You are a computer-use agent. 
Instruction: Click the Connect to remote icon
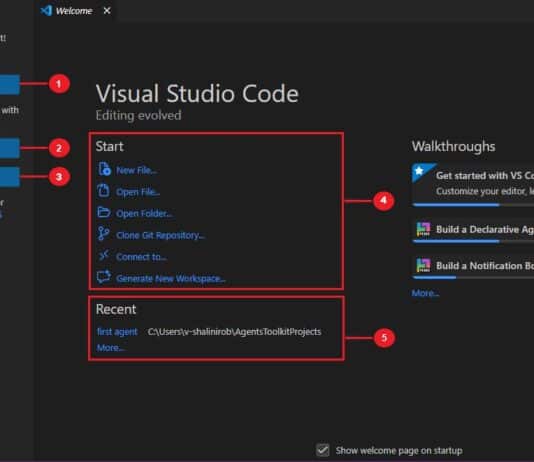coord(104,255)
